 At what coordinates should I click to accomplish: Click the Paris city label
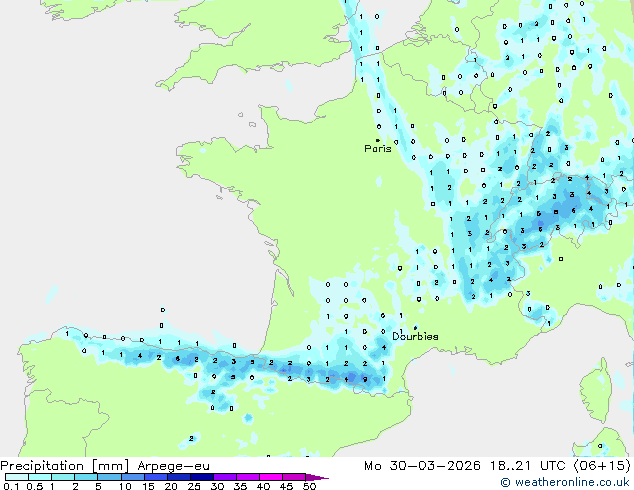(378, 149)
